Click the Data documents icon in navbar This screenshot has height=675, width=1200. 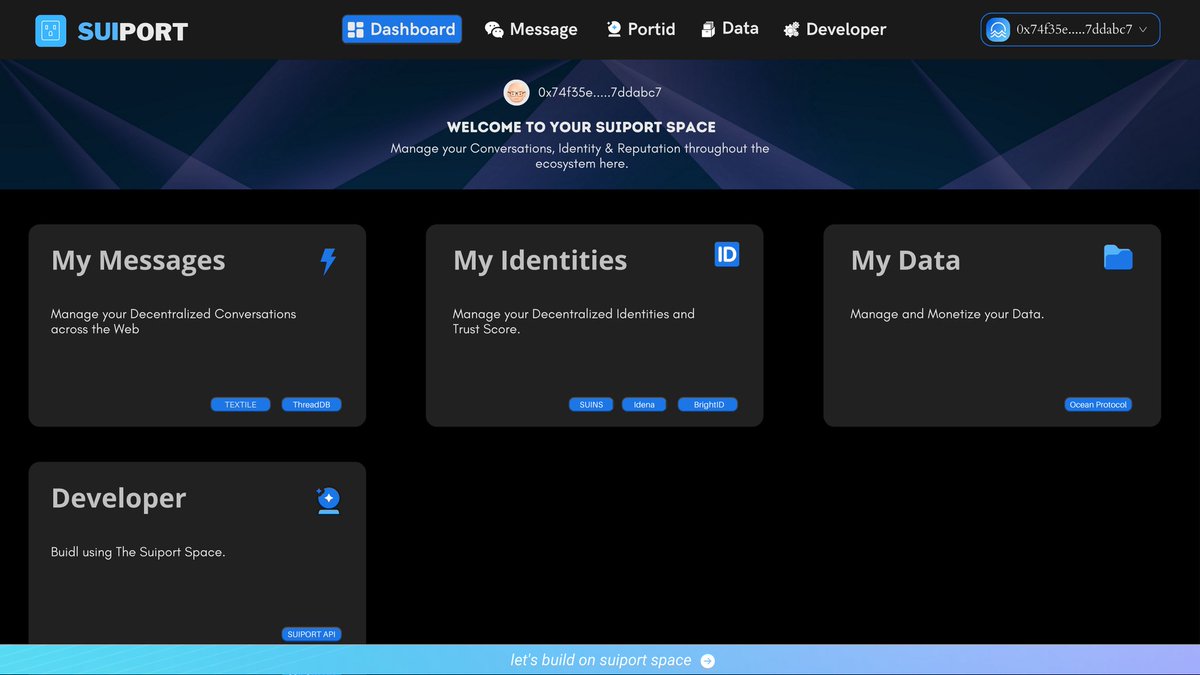click(708, 30)
